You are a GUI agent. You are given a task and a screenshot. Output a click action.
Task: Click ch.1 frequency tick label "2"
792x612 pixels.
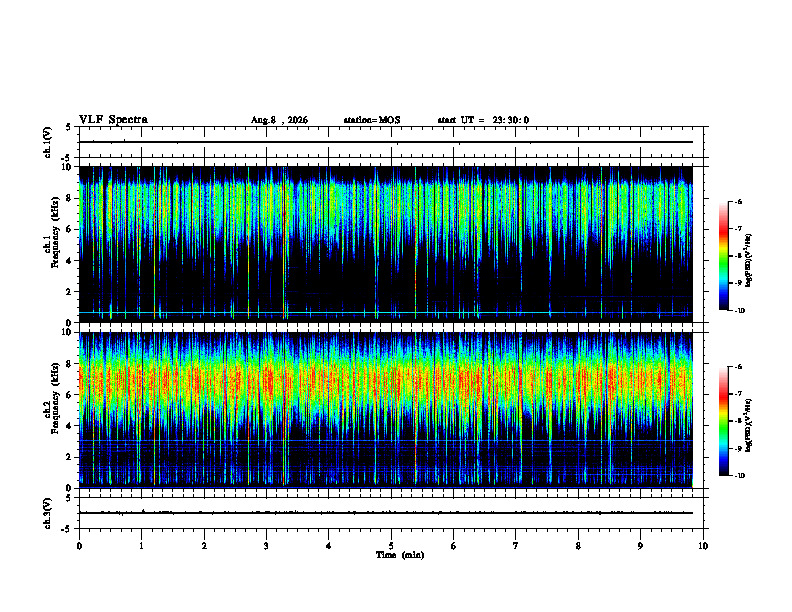[69, 291]
